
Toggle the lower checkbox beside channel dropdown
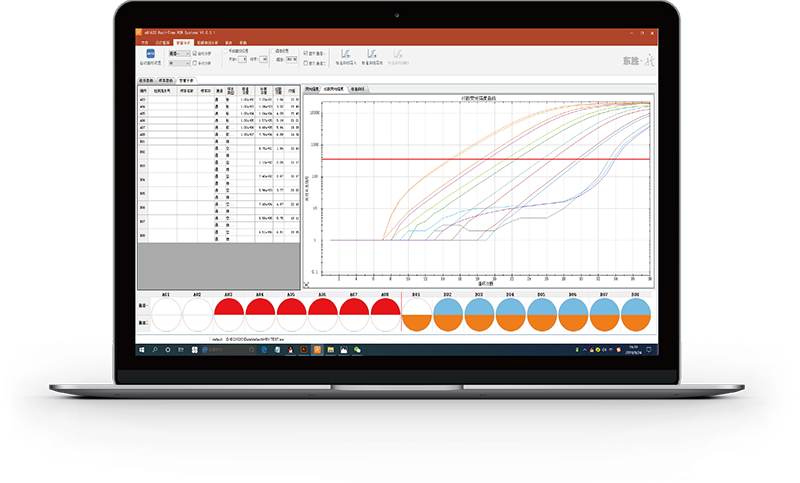[195, 64]
